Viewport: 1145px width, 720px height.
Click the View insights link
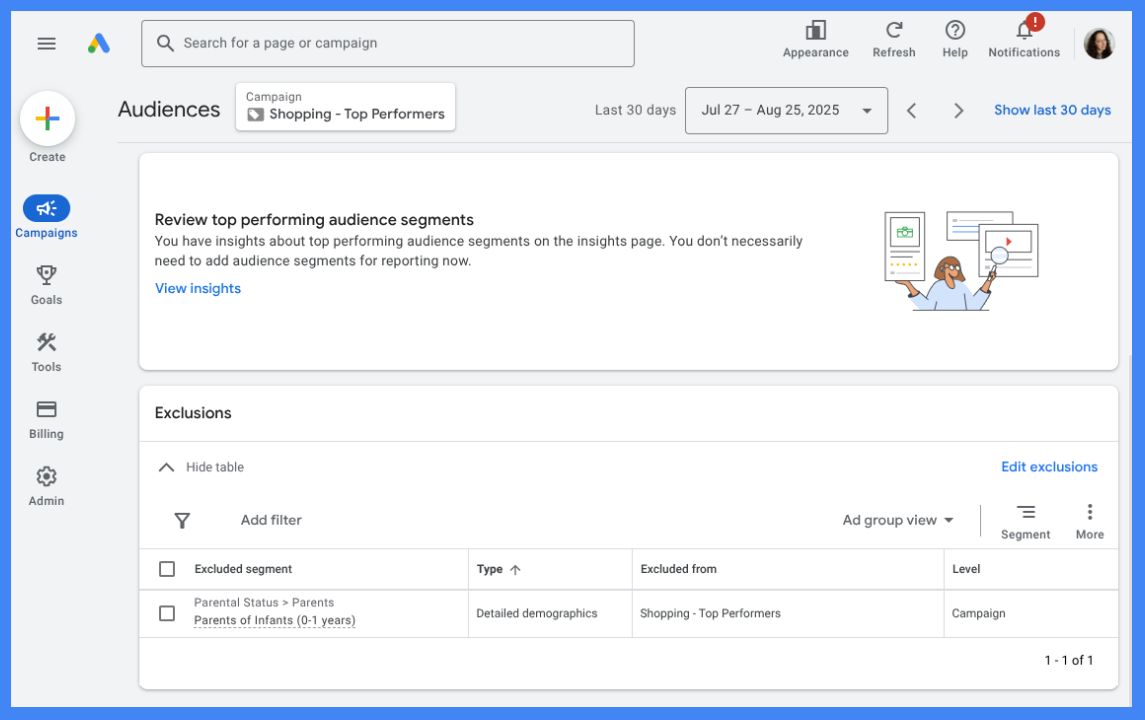[x=197, y=288]
